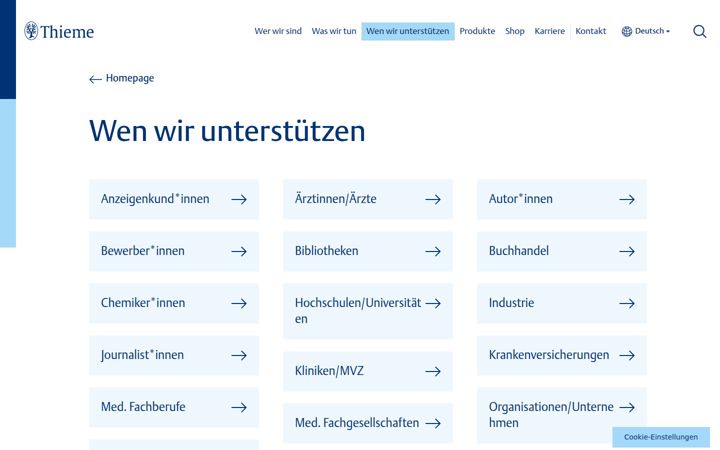Open the Was wir tun menu
This screenshot has height=450, width=720.
pyautogui.click(x=334, y=31)
